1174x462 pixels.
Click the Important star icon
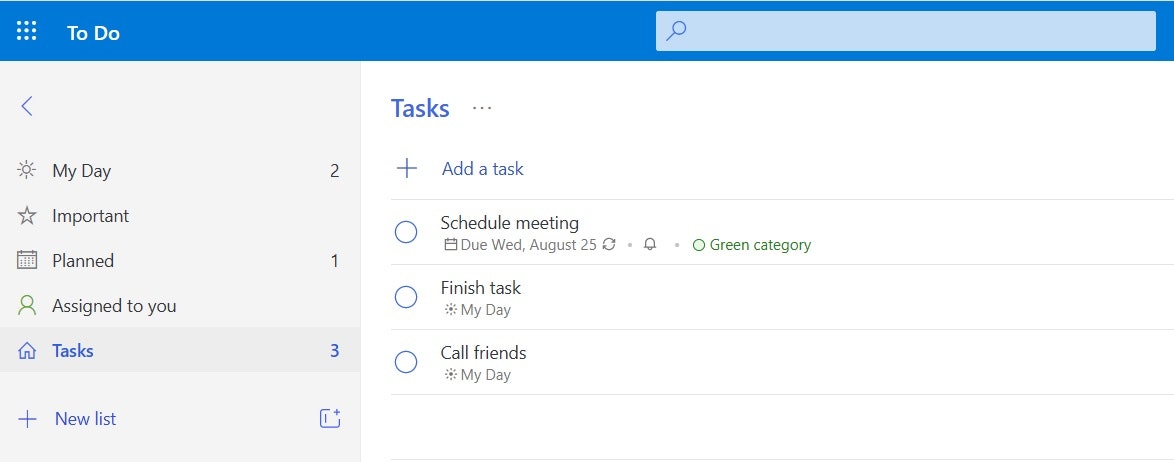click(x=27, y=216)
